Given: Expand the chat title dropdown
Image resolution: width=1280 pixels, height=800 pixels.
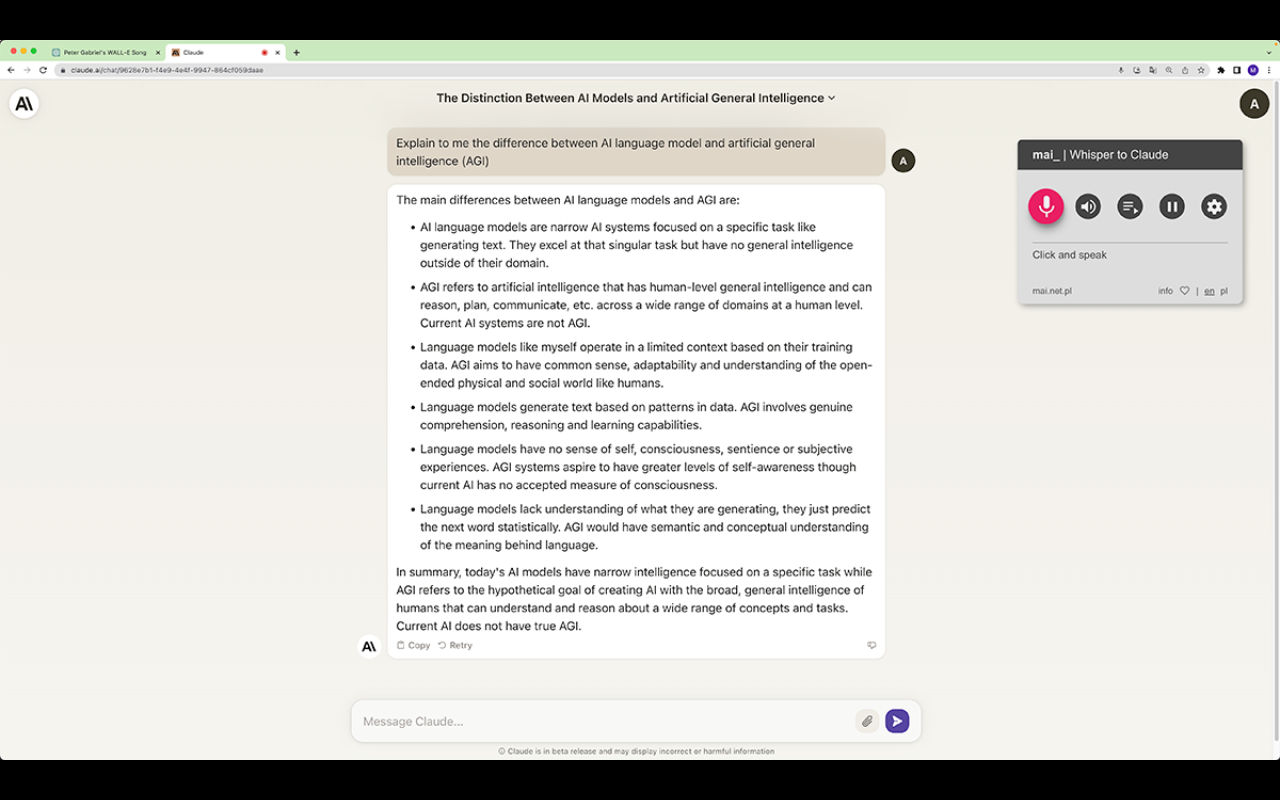Looking at the screenshot, I should coord(636,98).
